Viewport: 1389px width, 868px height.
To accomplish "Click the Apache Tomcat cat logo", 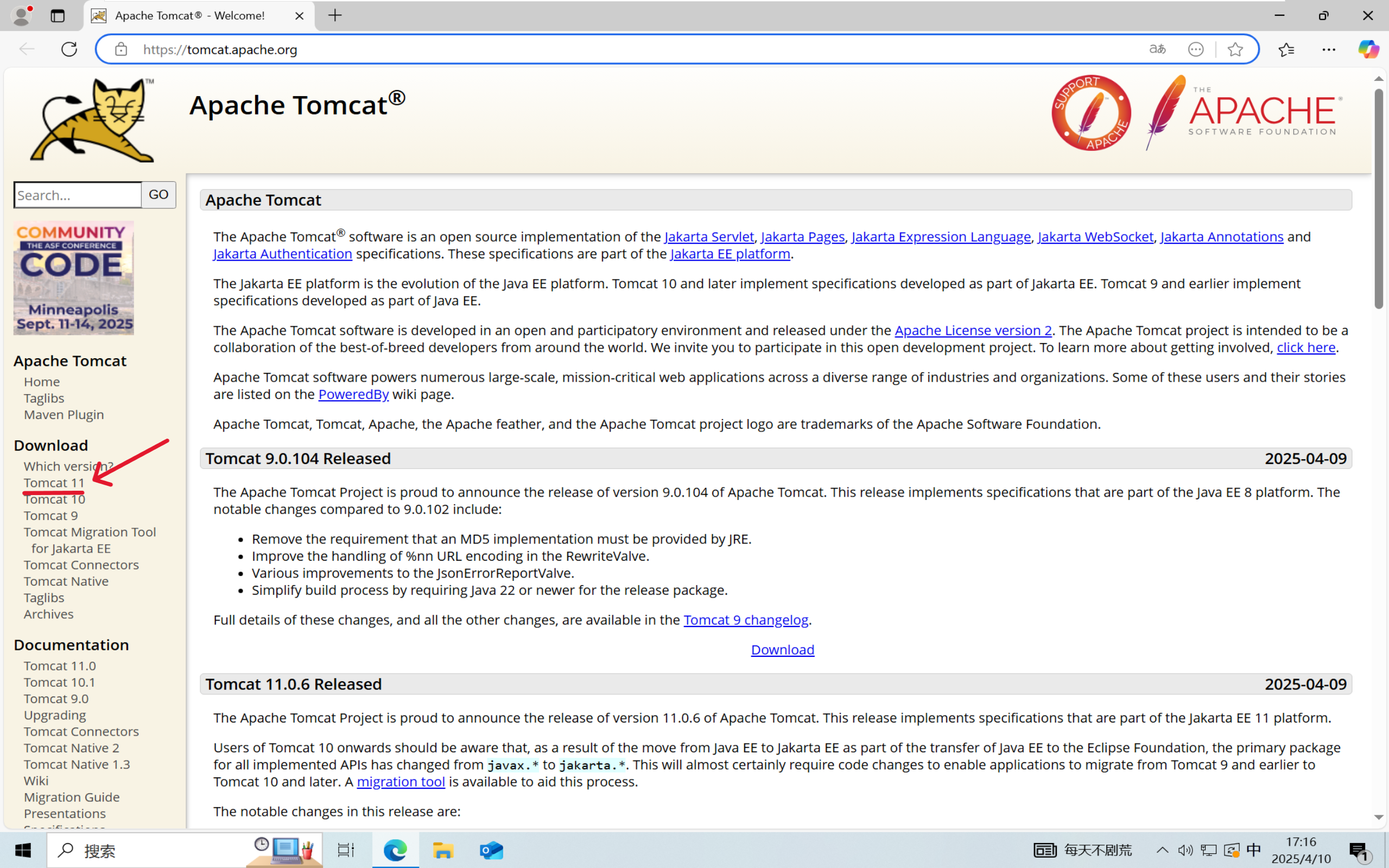I will [92, 118].
